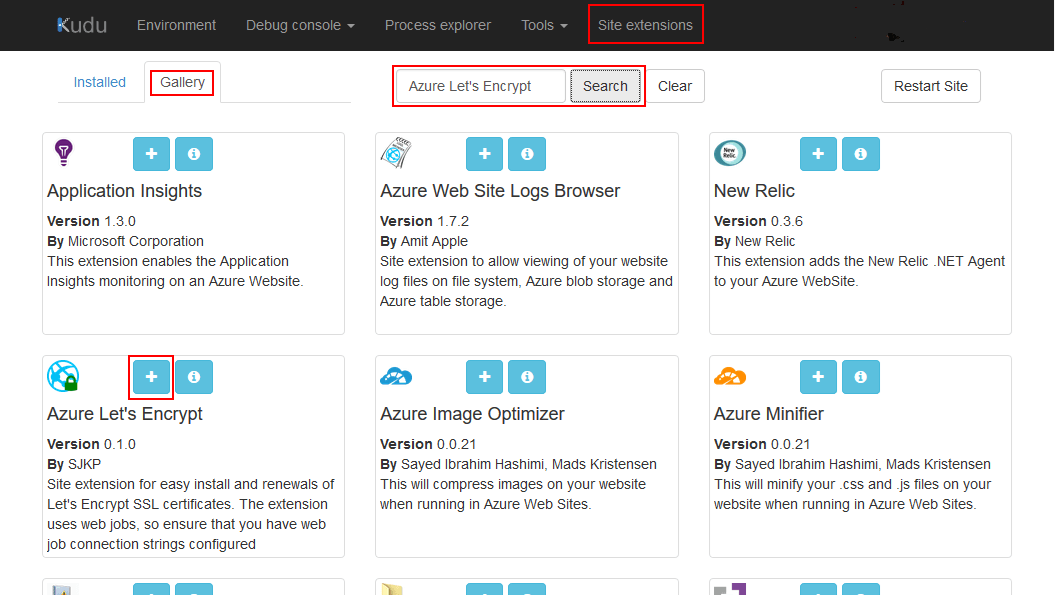Click the Kudu logo
This screenshot has height=595, width=1055.
(x=82, y=26)
